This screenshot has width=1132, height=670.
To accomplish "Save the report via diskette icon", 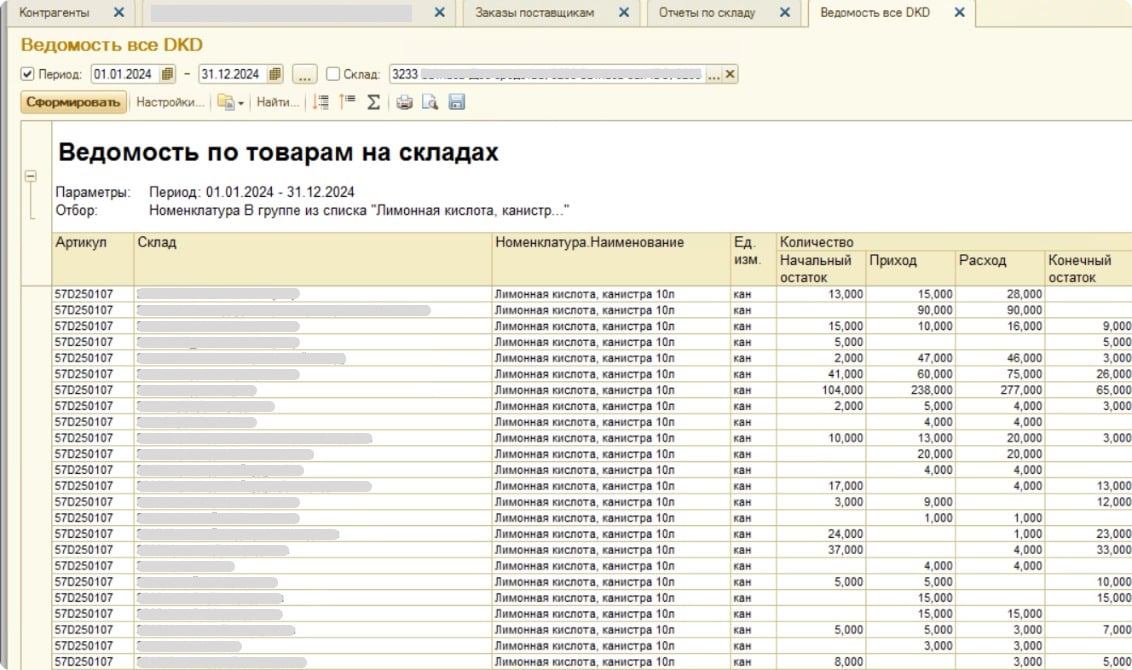I will click(x=457, y=103).
